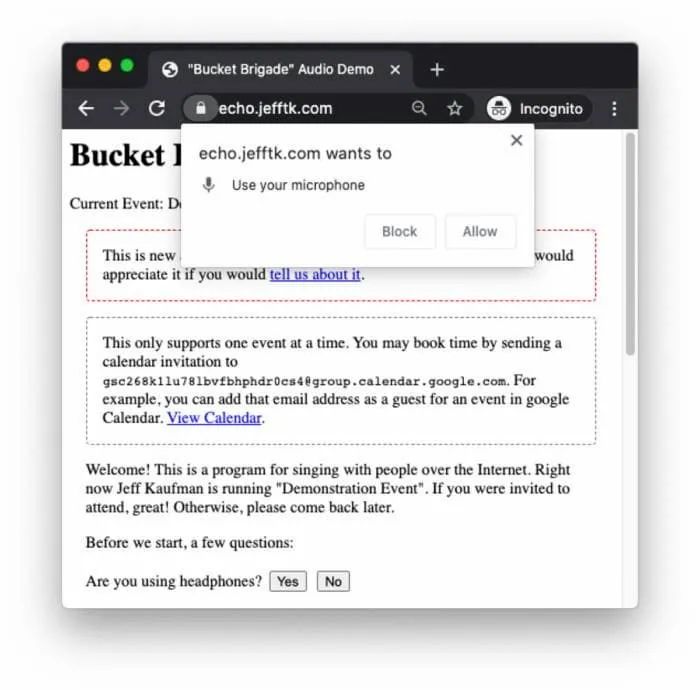Open the "tell us about it" link
This screenshot has height=690, width=700.
pos(315,274)
